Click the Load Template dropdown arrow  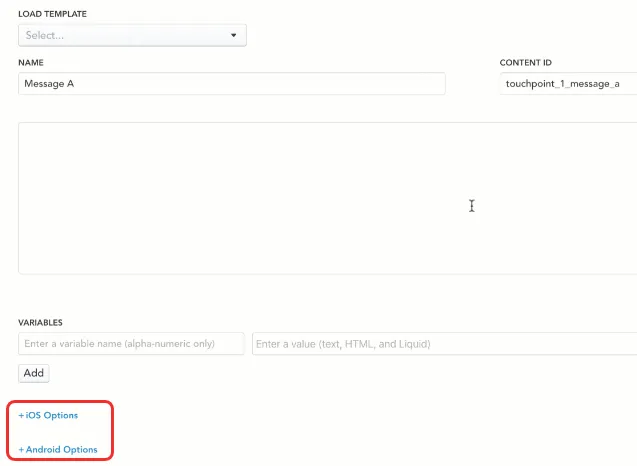(x=234, y=35)
